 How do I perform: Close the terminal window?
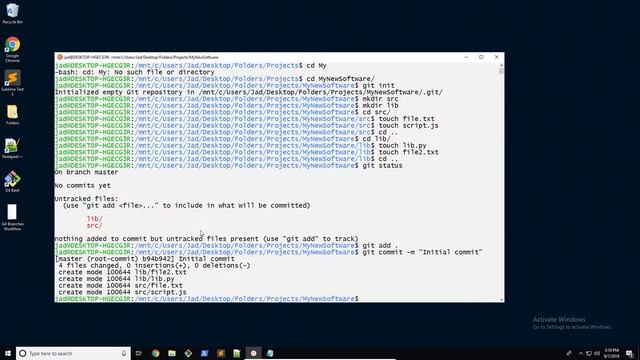[x=496, y=57]
